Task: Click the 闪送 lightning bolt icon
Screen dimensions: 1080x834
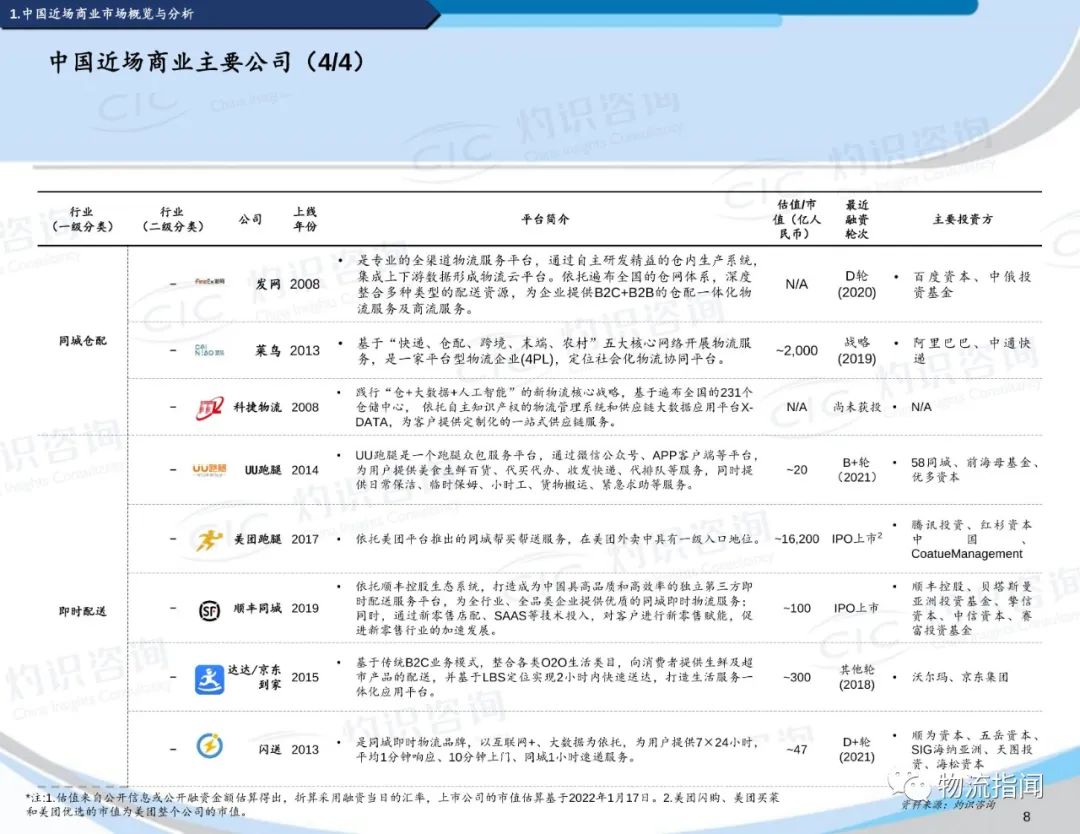Action: pyautogui.click(x=209, y=748)
